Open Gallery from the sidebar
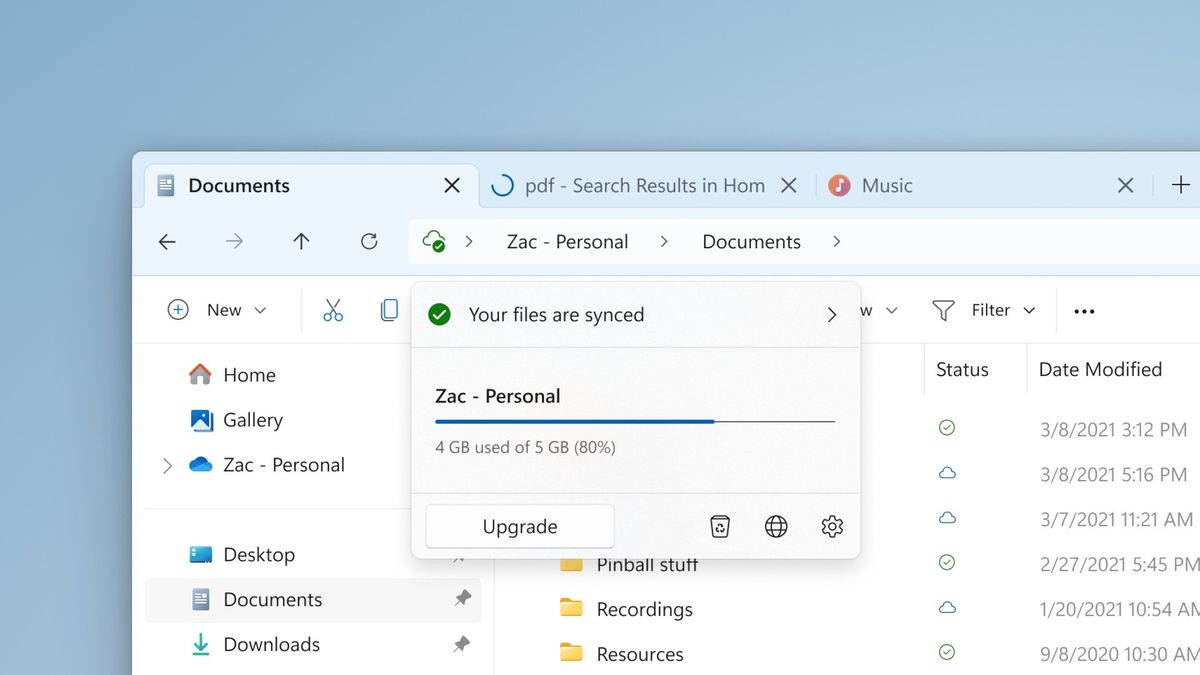 pos(253,420)
